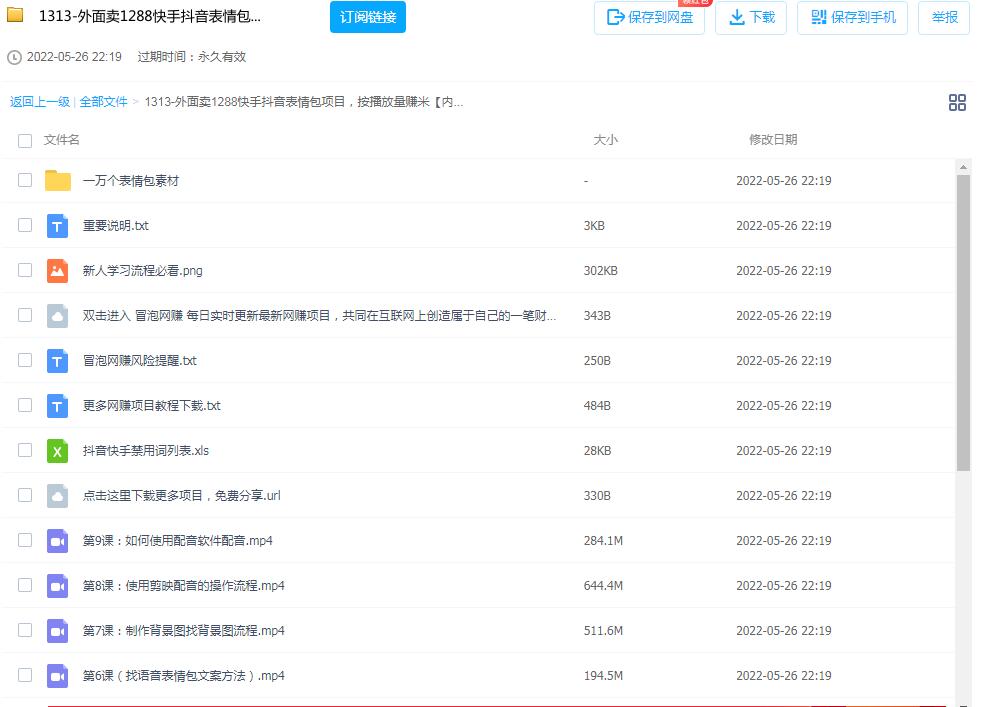Sort by the 修改日期 column header
The image size is (981, 707).
[773, 140]
